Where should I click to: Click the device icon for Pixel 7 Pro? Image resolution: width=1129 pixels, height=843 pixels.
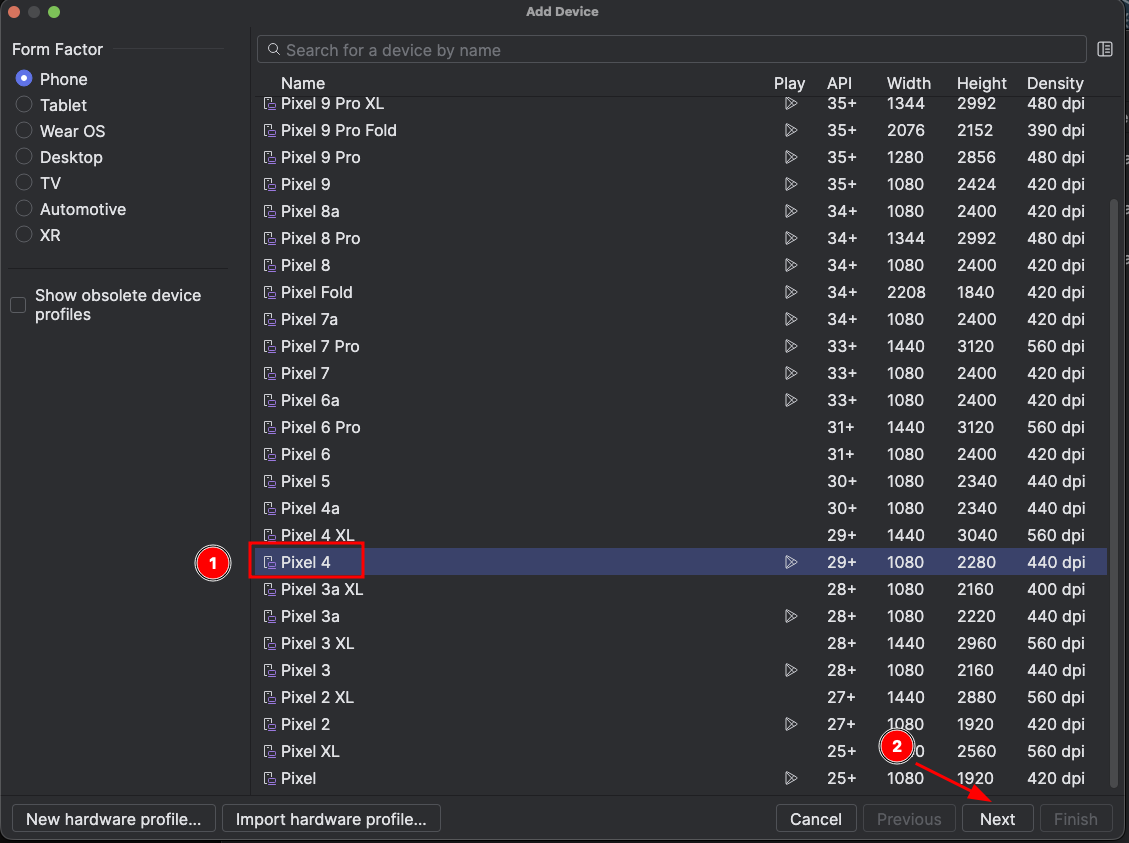(x=270, y=346)
